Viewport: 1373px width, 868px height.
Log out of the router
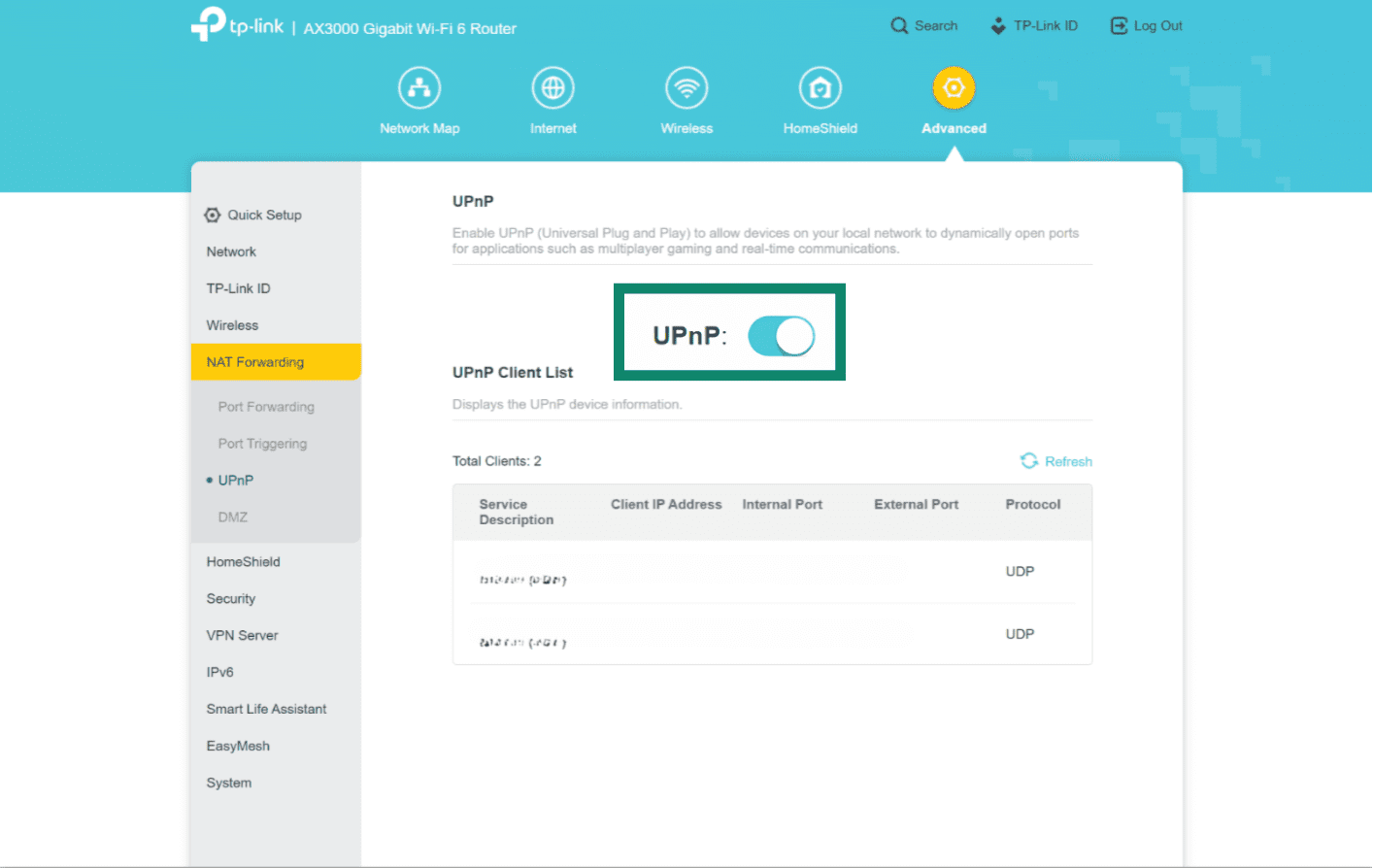point(1146,25)
